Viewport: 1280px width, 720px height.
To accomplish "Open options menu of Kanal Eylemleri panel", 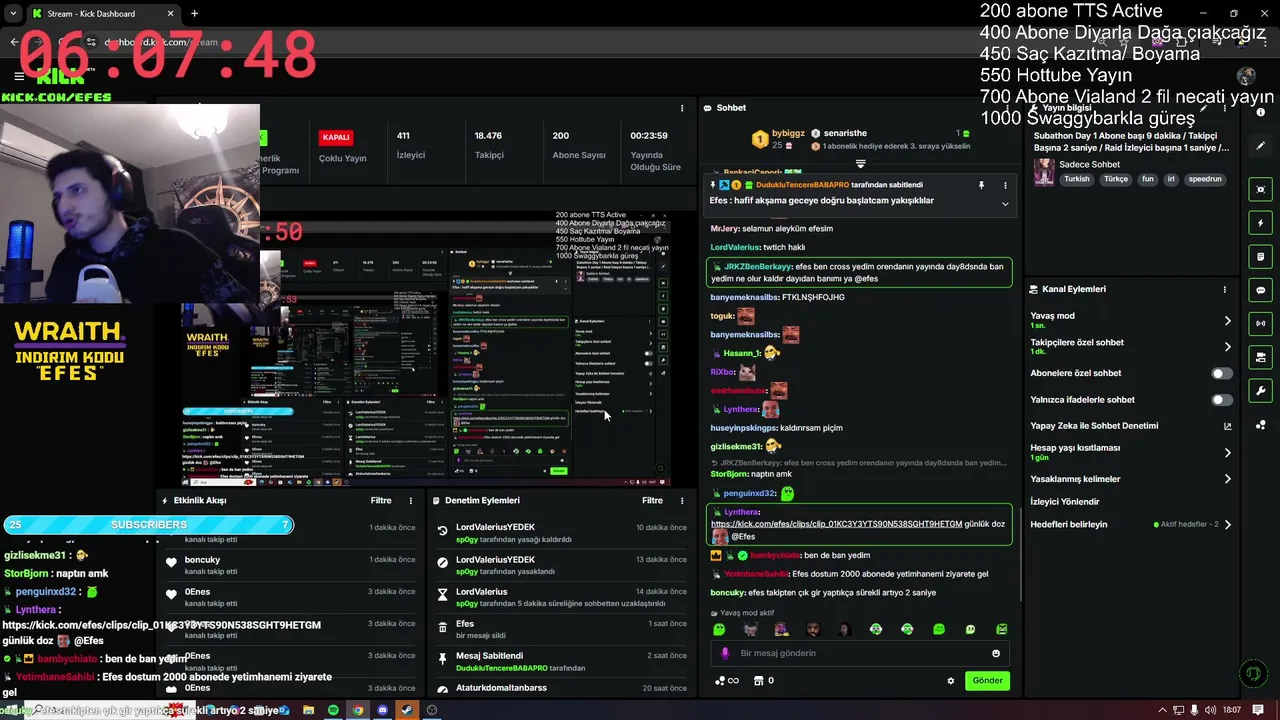I will 1224,289.
